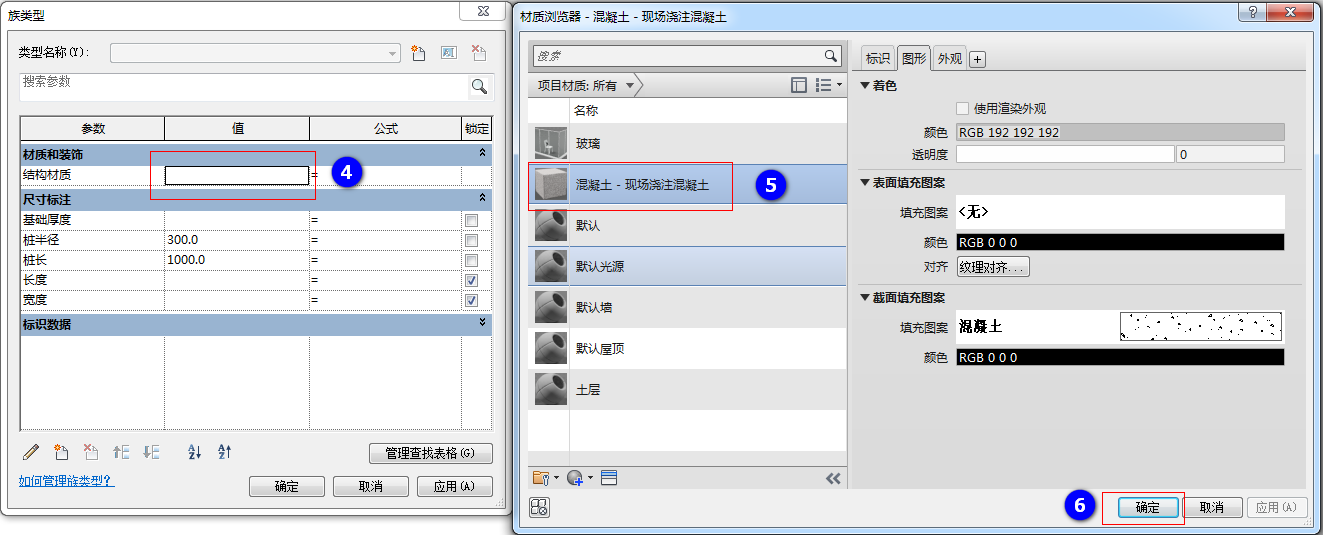Toggle lock checkbox for 桩长
Screen dimensions: 1323x535
click(x=471, y=260)
